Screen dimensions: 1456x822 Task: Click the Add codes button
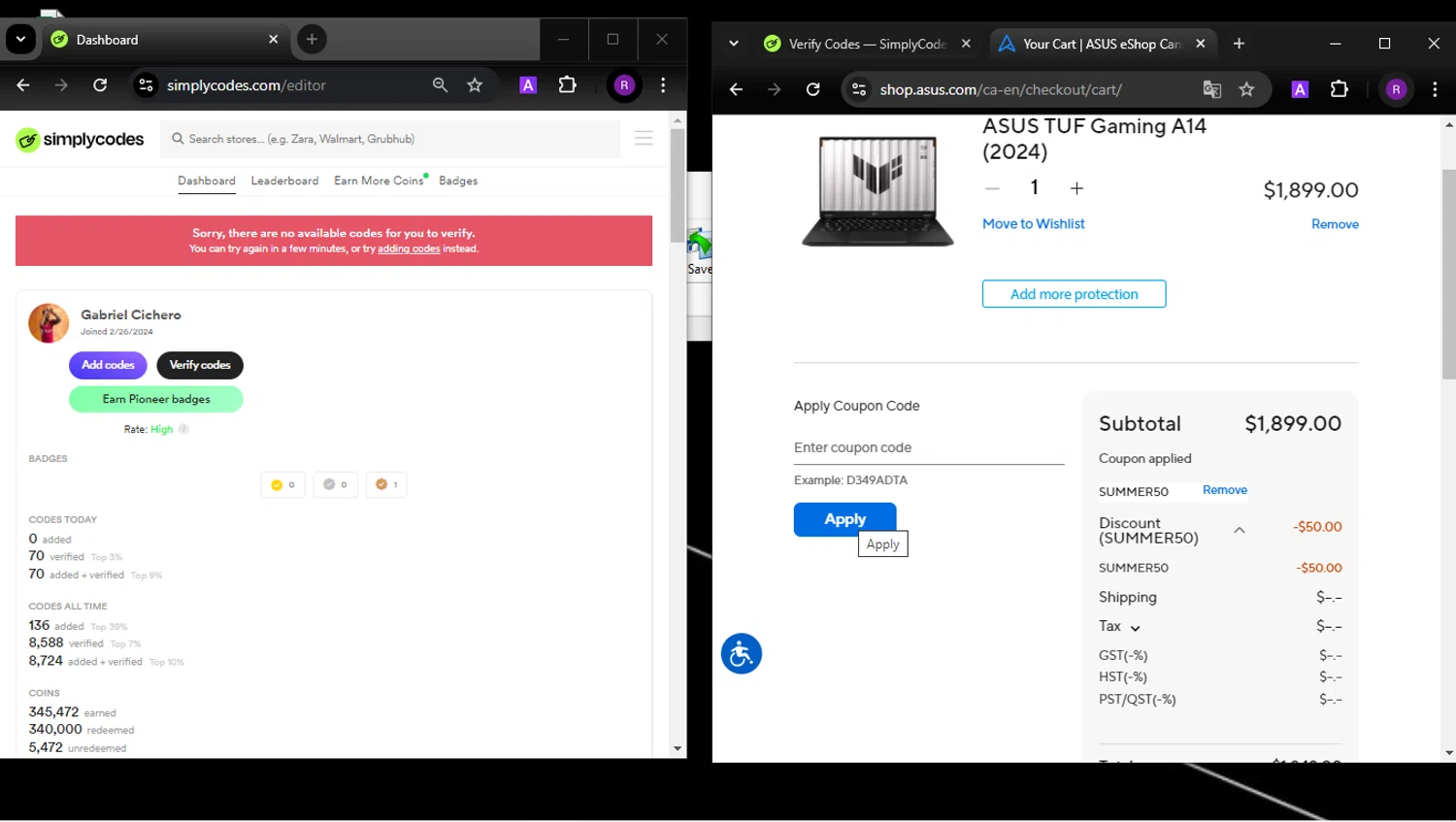pos(108,365)
